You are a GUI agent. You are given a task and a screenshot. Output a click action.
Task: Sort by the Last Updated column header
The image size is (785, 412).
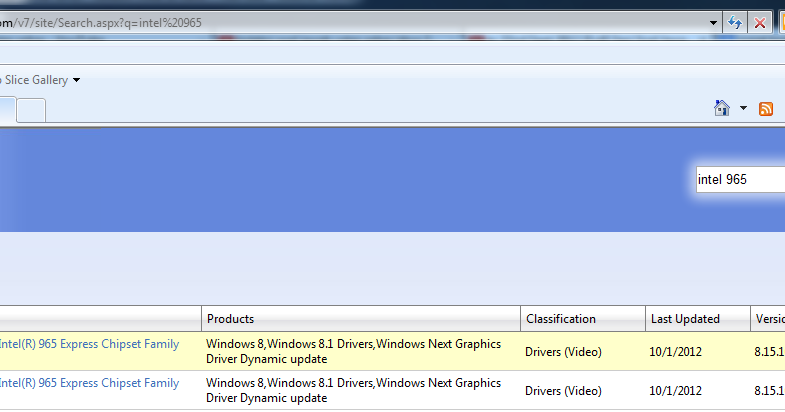coord(698,319)
